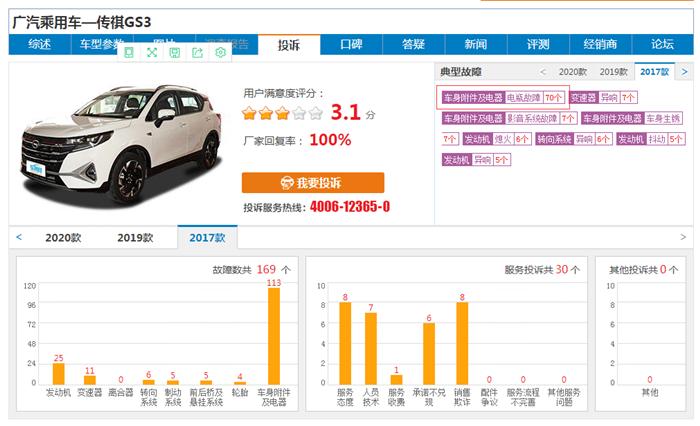Open the 综述 tab
Viewport: 700px width, 426px height.
39,44
